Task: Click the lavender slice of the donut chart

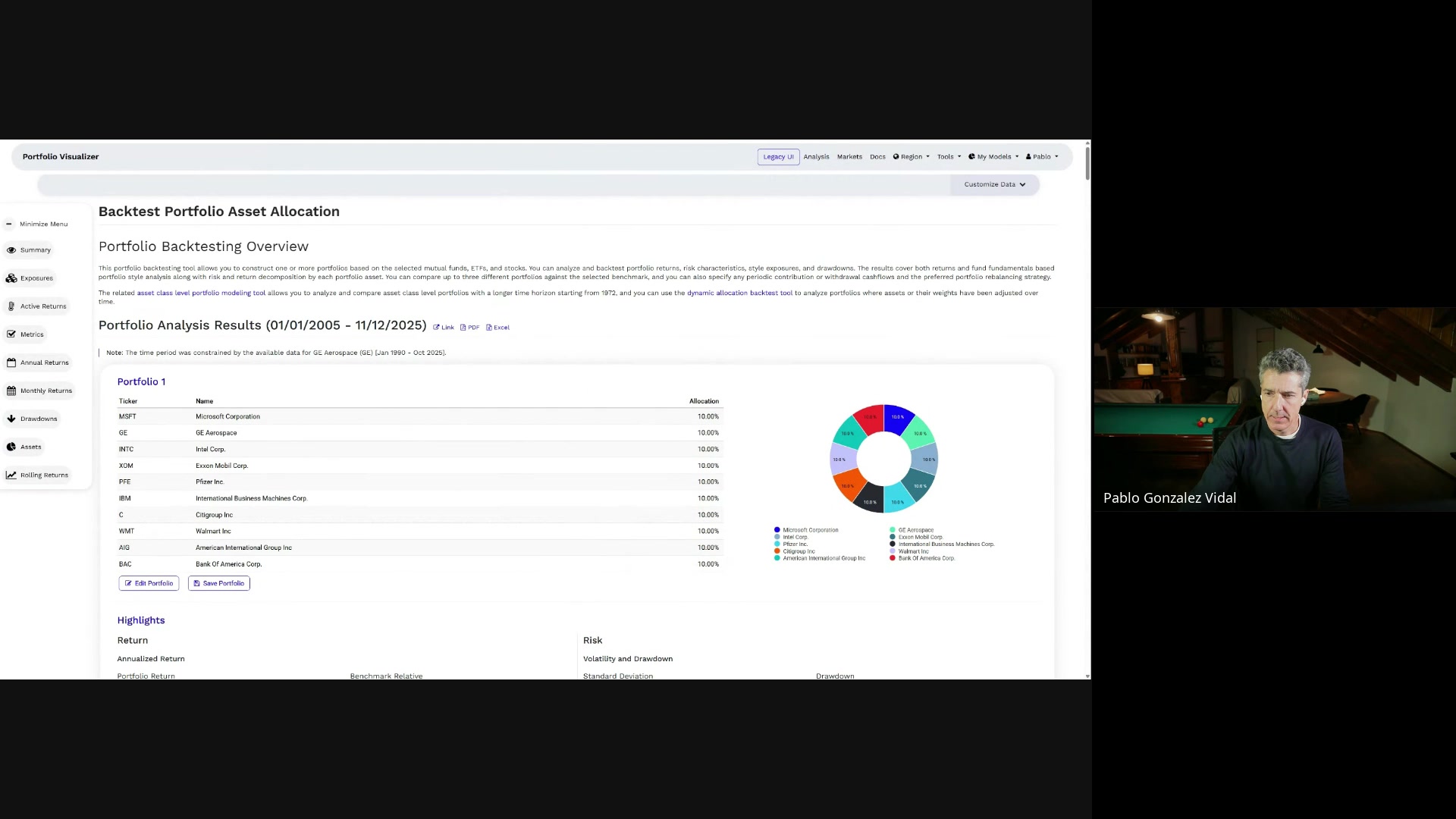Action: click(842, 459)
